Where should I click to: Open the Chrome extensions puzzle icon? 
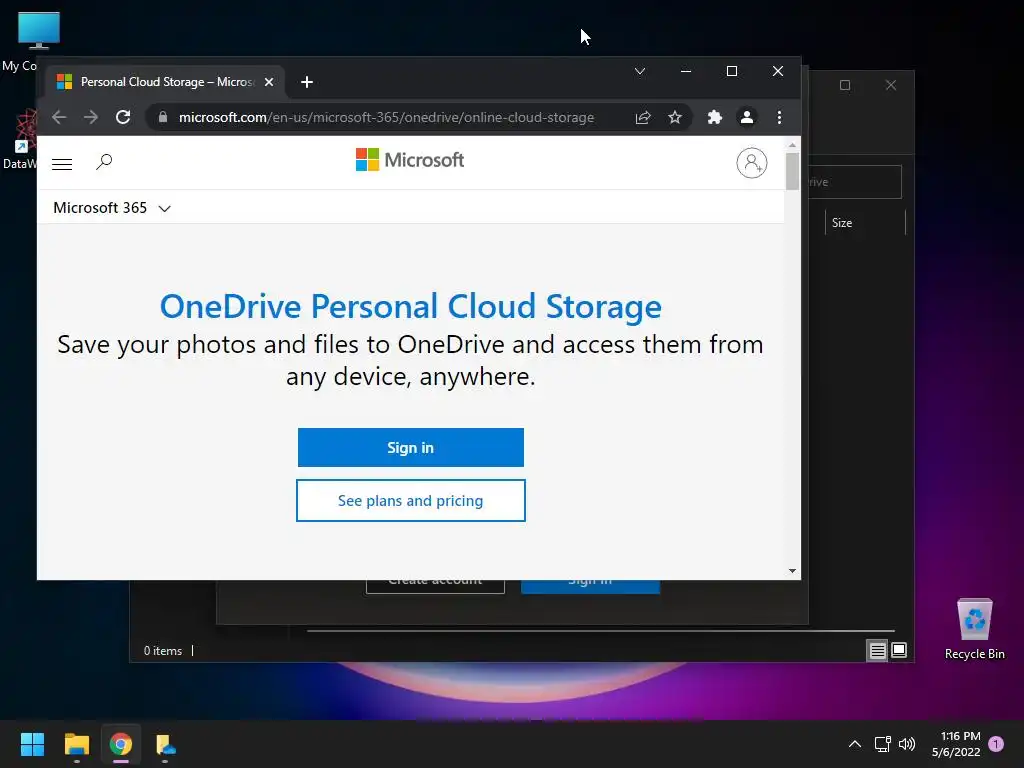pyautogui.click(x=714, y=118)
